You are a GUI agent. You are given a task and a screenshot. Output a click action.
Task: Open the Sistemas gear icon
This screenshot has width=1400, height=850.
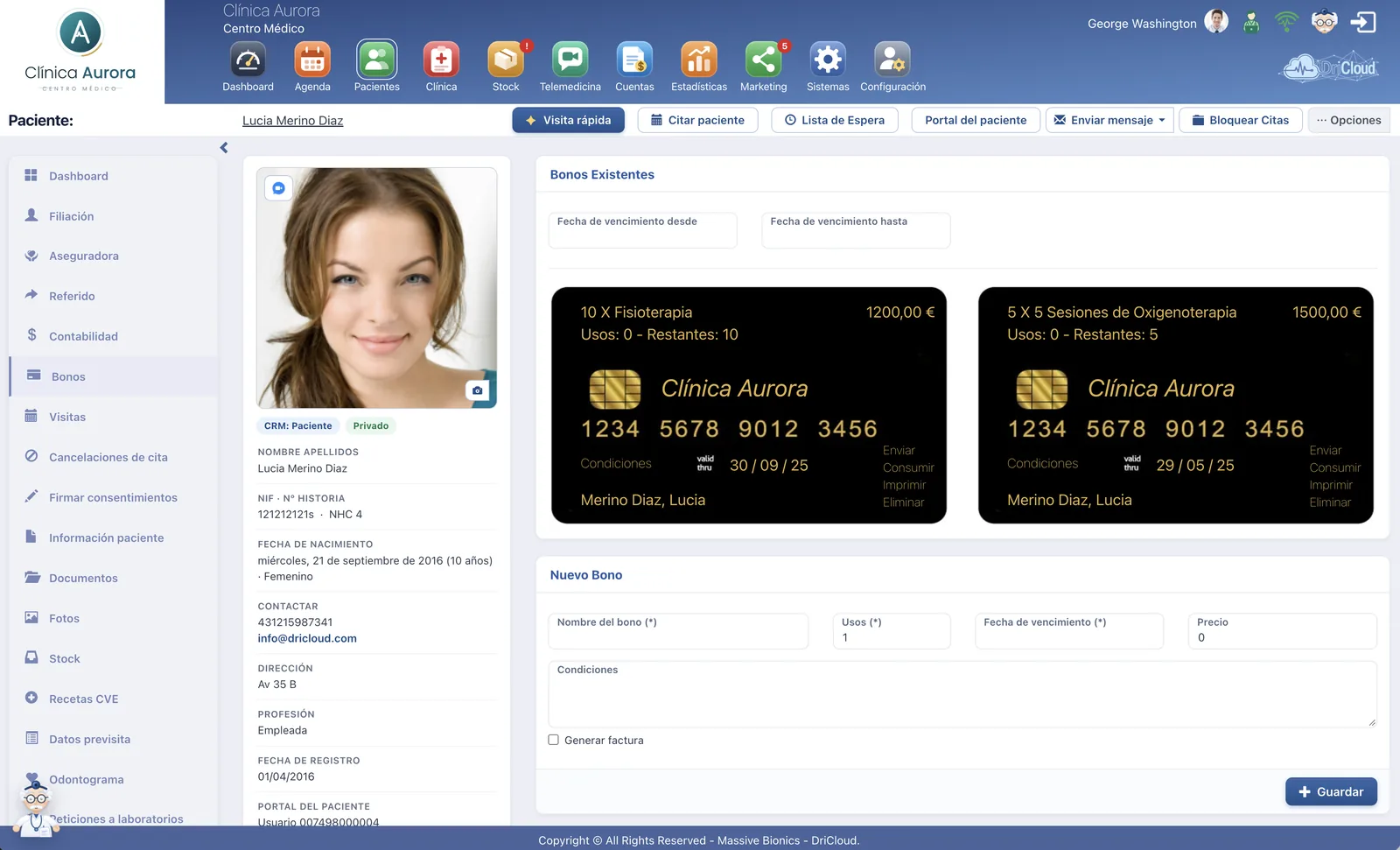coord(828,60)
